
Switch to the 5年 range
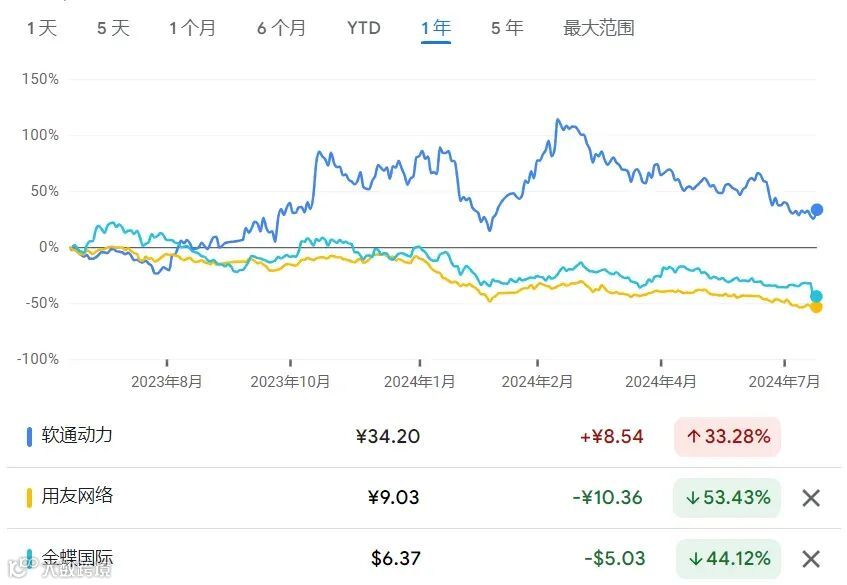tap(507, 28)
